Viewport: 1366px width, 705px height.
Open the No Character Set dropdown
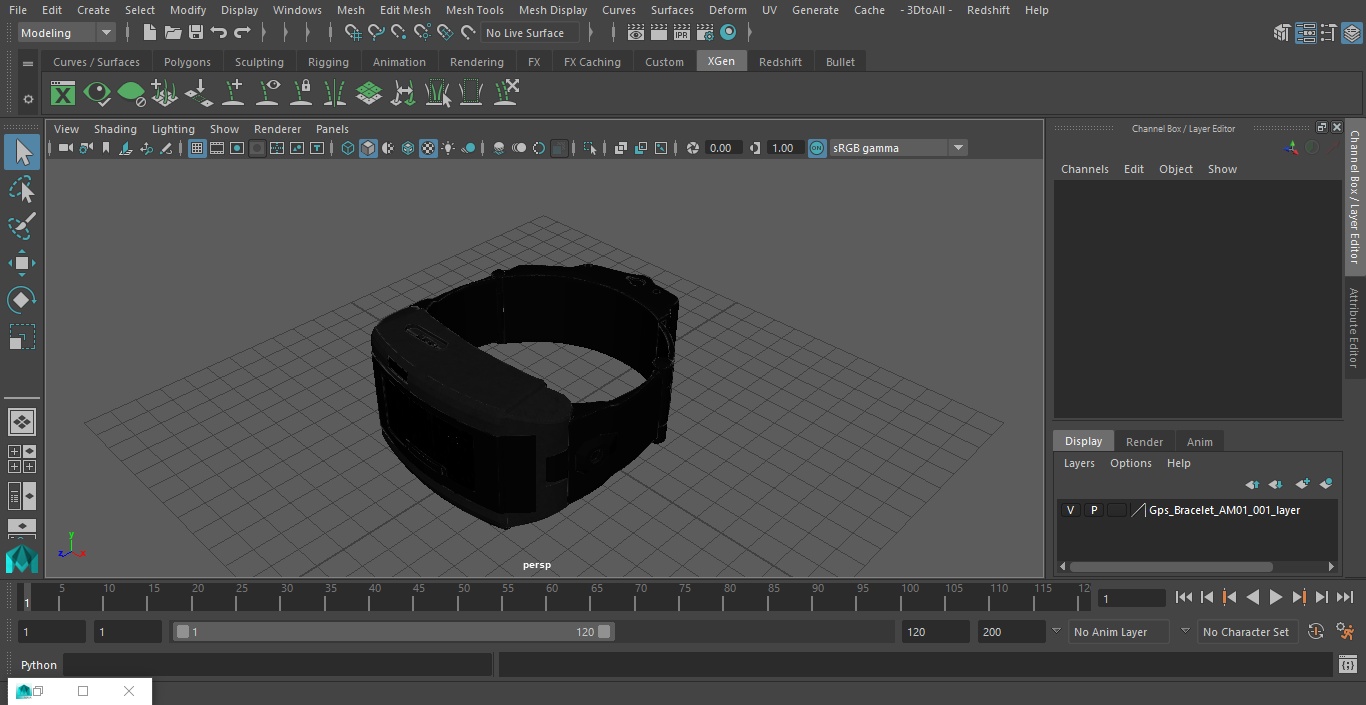click(x=1247, y=632)
